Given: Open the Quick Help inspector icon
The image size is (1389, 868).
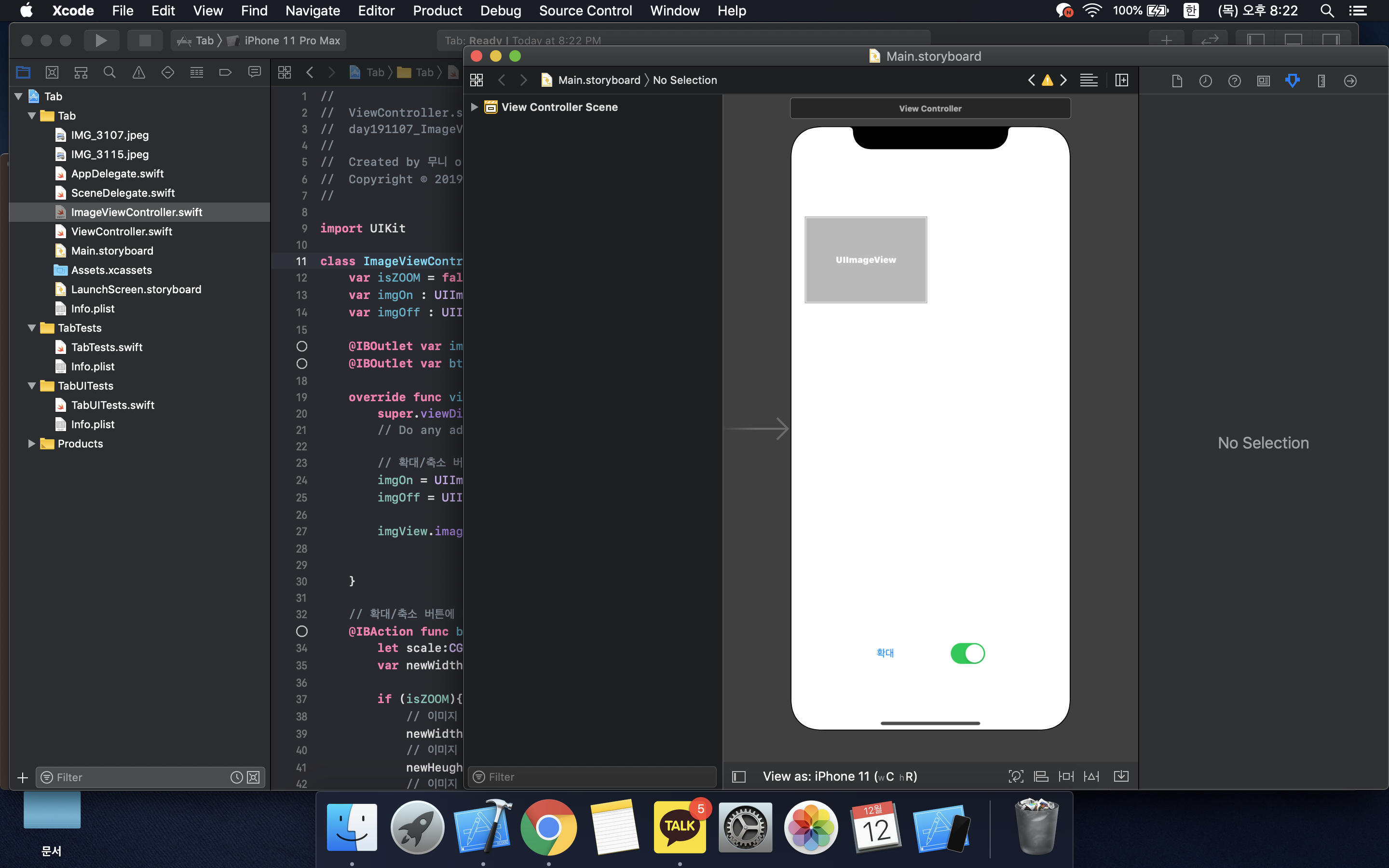Looking at the screenshot, I should tap(1234, 81).
